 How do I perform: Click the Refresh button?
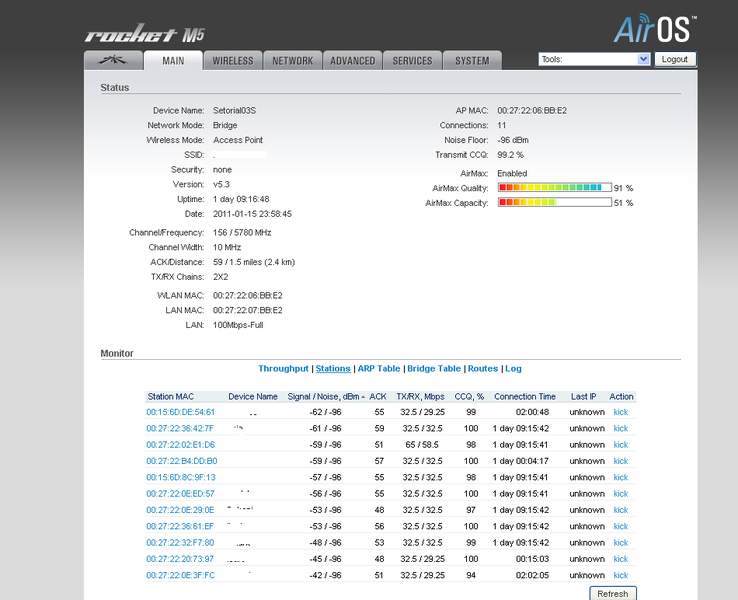[612, 593]
